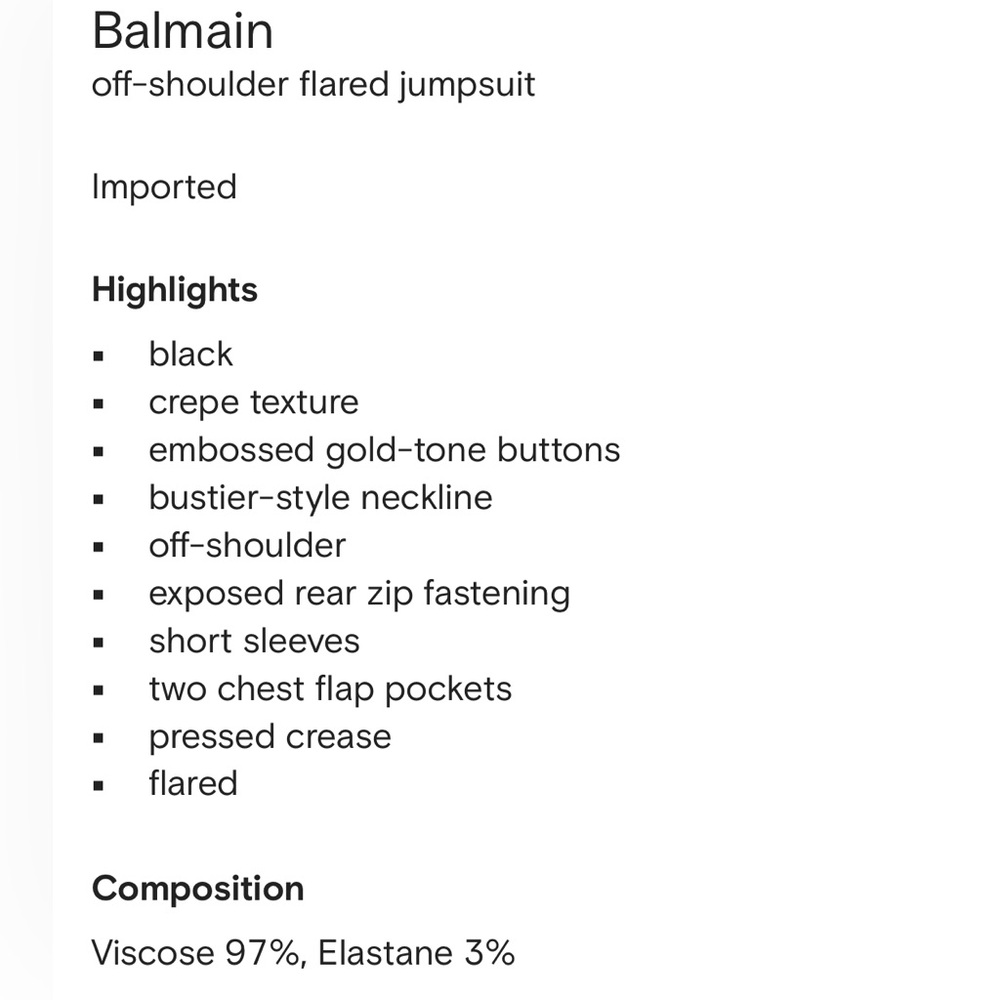
Task: Click the bullet before short sleeves
Action: (x=98, y=643)
